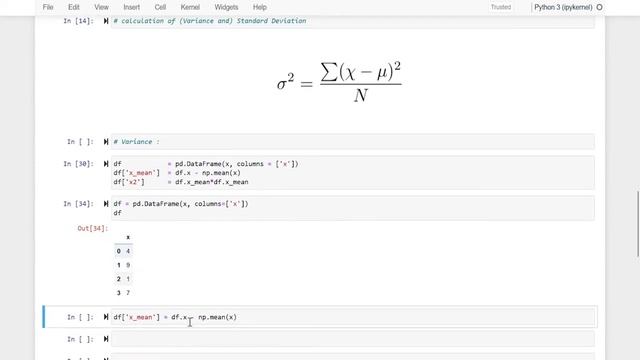Open the File menu
This screenshot has width=640, height=360.
pyautogui.click(x=48, y=7)
